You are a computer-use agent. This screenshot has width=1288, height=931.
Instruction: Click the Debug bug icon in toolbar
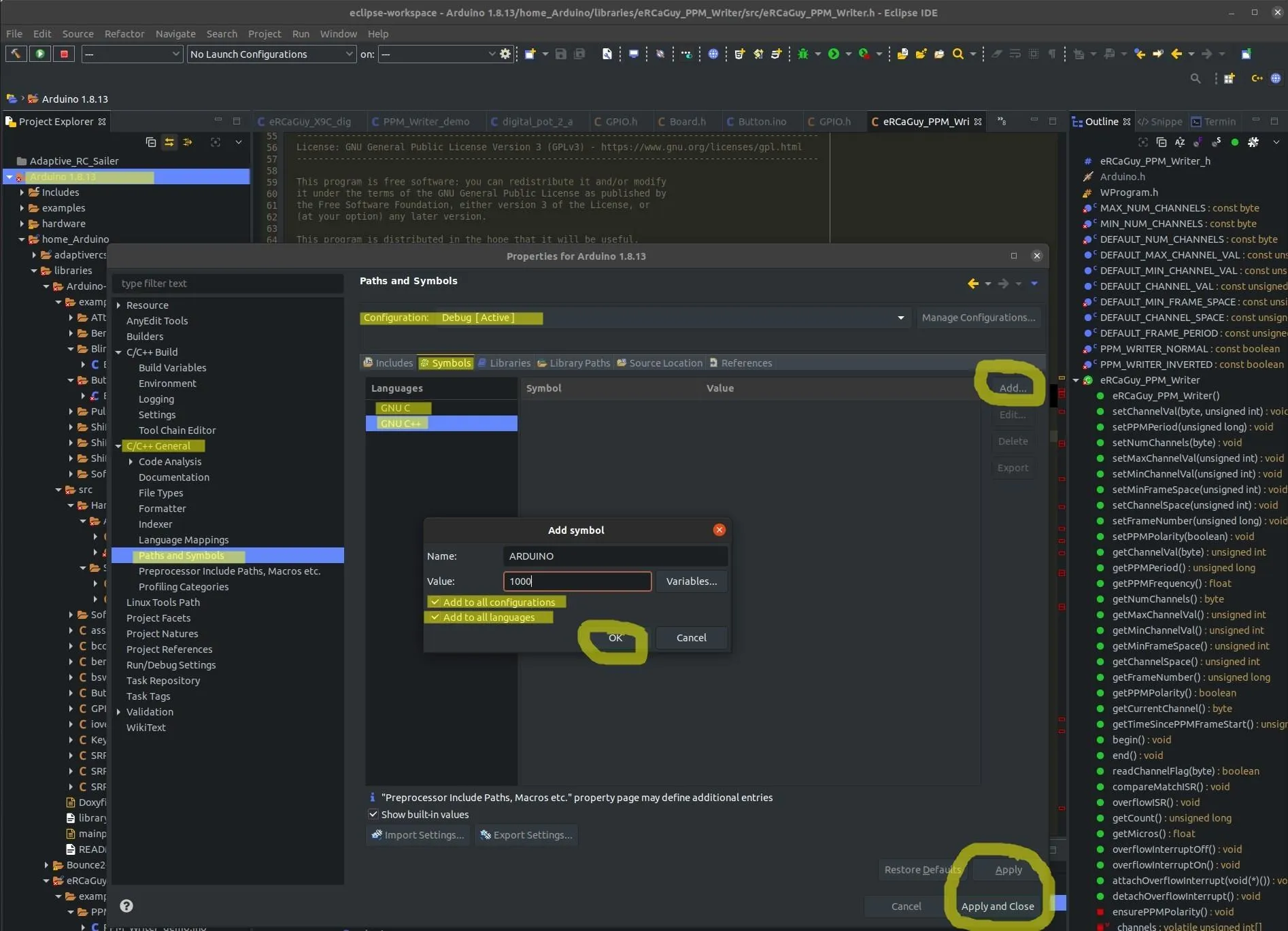click(803, 54)
